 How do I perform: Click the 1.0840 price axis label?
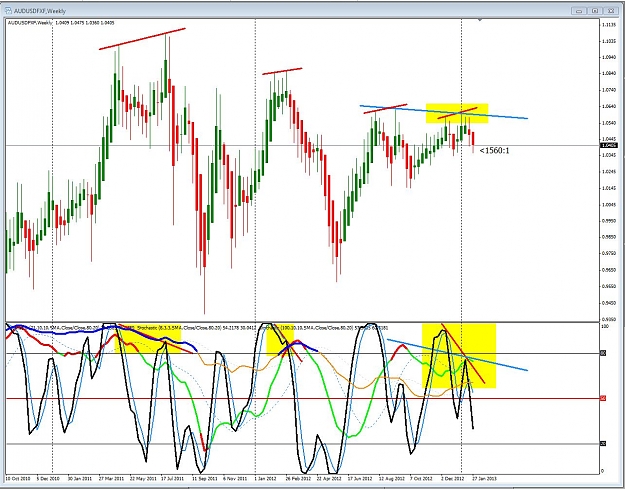click(x=609, y=74)
